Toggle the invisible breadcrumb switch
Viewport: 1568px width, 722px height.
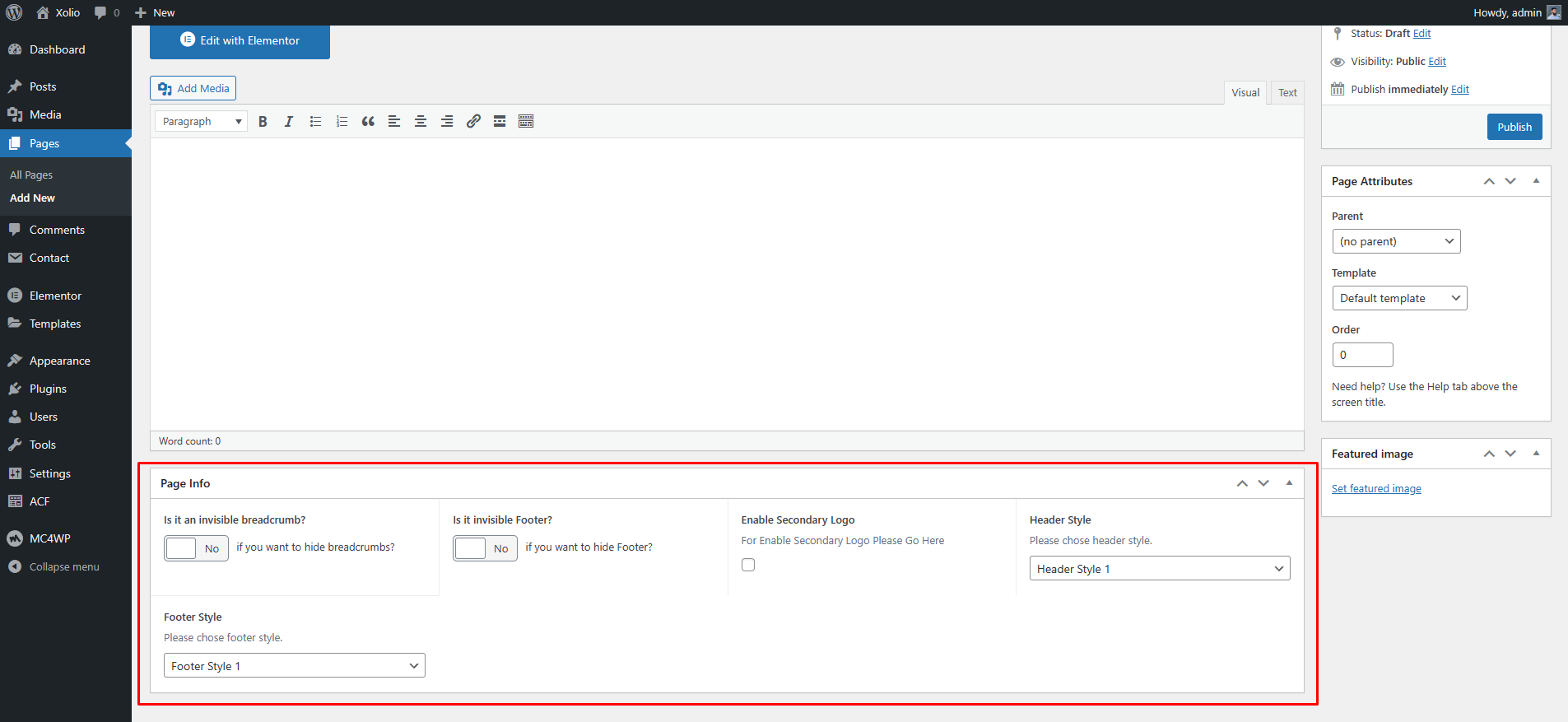[196, 548]
